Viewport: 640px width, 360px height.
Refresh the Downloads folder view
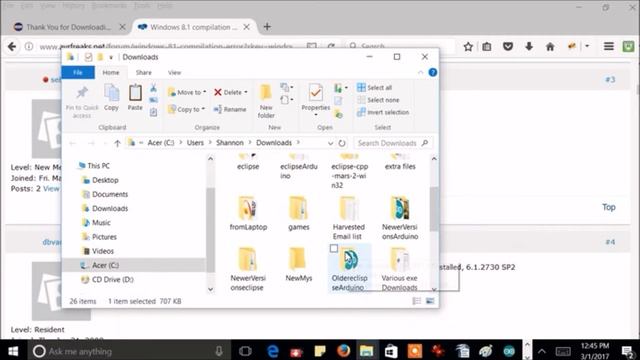pyautogui.click(x=342, y=143)
